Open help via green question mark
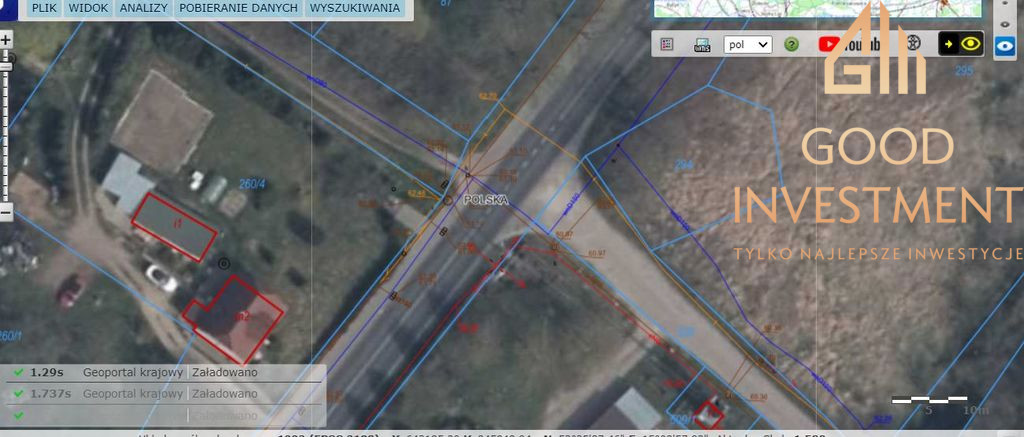 (792, 44)
